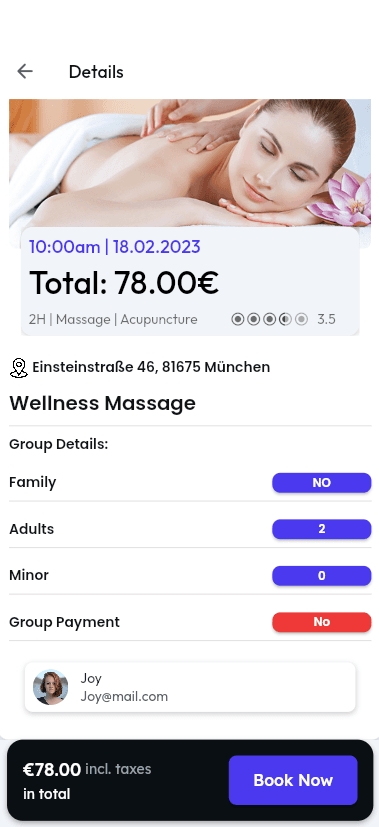Tap the Details page title
Image resolution: width=379 pixels, height=827 pixels.
(x=96, y=72)
